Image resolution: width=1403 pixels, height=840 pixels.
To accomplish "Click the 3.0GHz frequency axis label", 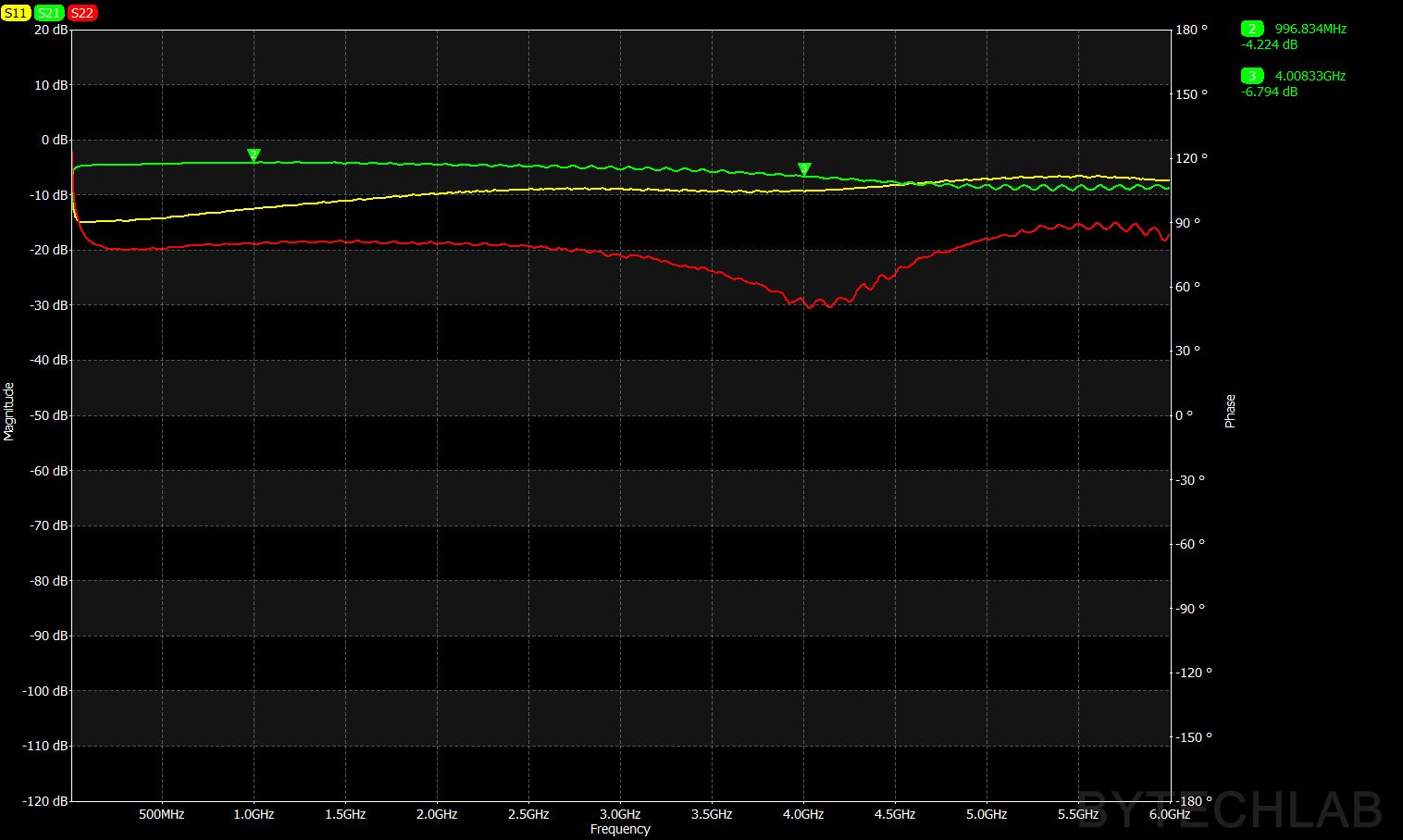I will coord(620,814).
